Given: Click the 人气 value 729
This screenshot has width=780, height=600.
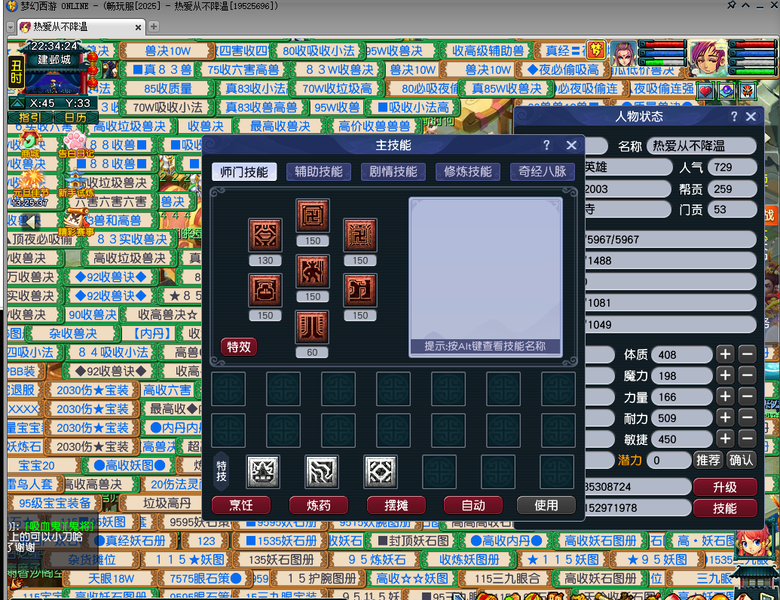Looking at the screenshot, I should coord(733,167).
